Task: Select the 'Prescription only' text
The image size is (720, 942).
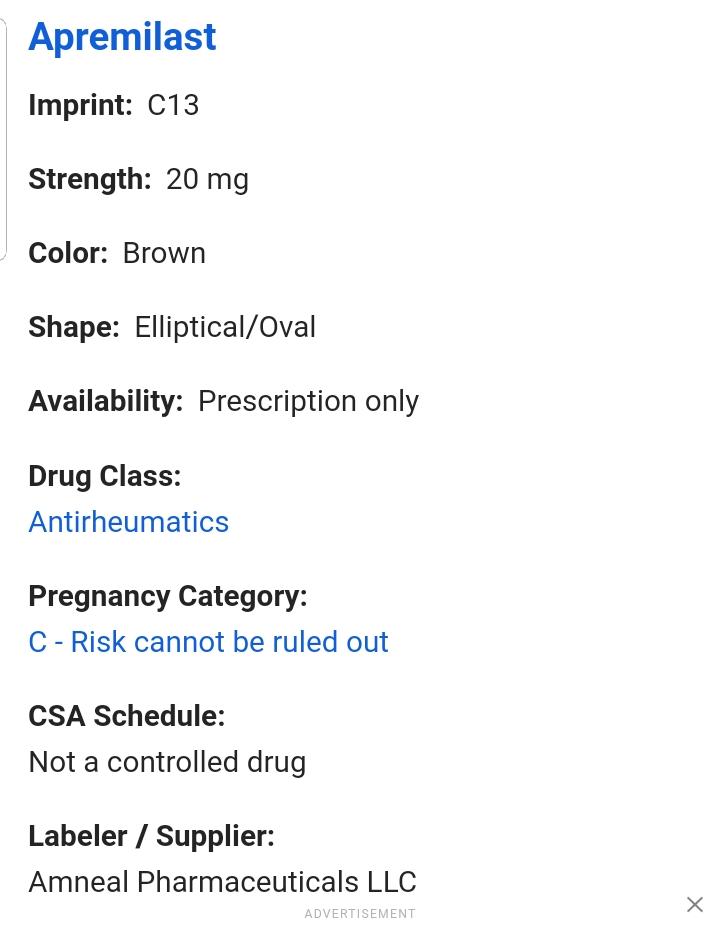Action: [308, 401]
